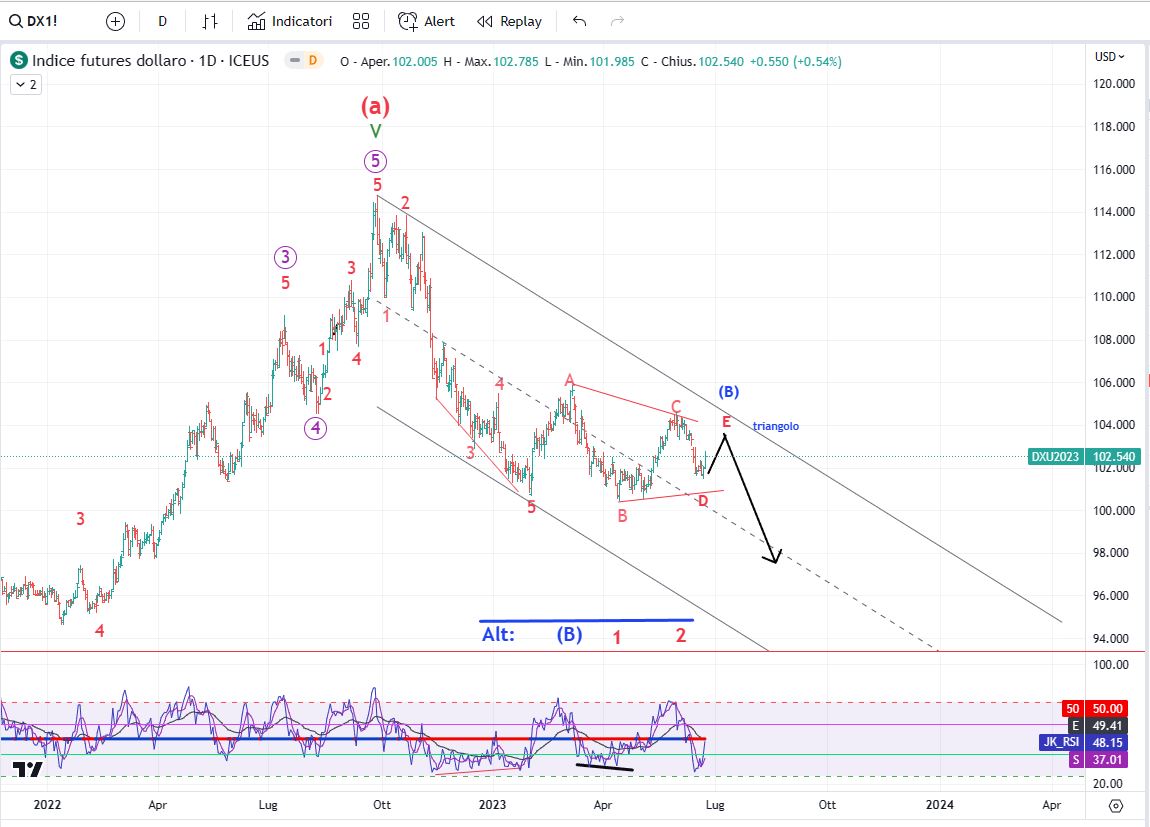
Task: Change the chart style via candles icon
Action: coord(209,21)
